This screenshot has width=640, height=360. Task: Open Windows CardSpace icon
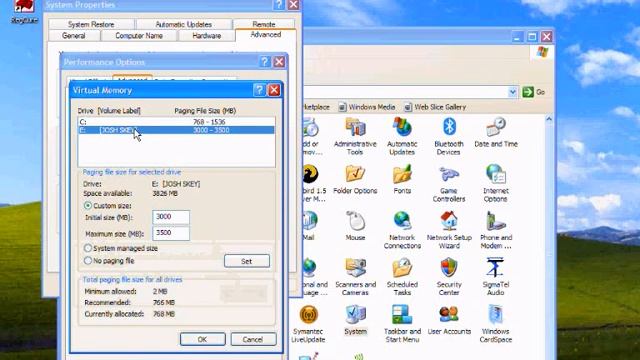(496, 315)
